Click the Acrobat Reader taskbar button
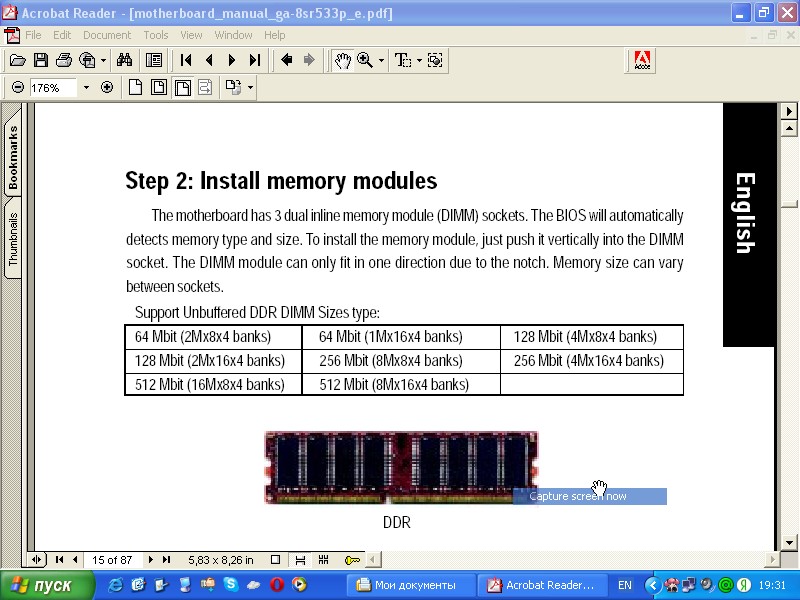Viewport: 800px width, 600px height. pos(542,585)
